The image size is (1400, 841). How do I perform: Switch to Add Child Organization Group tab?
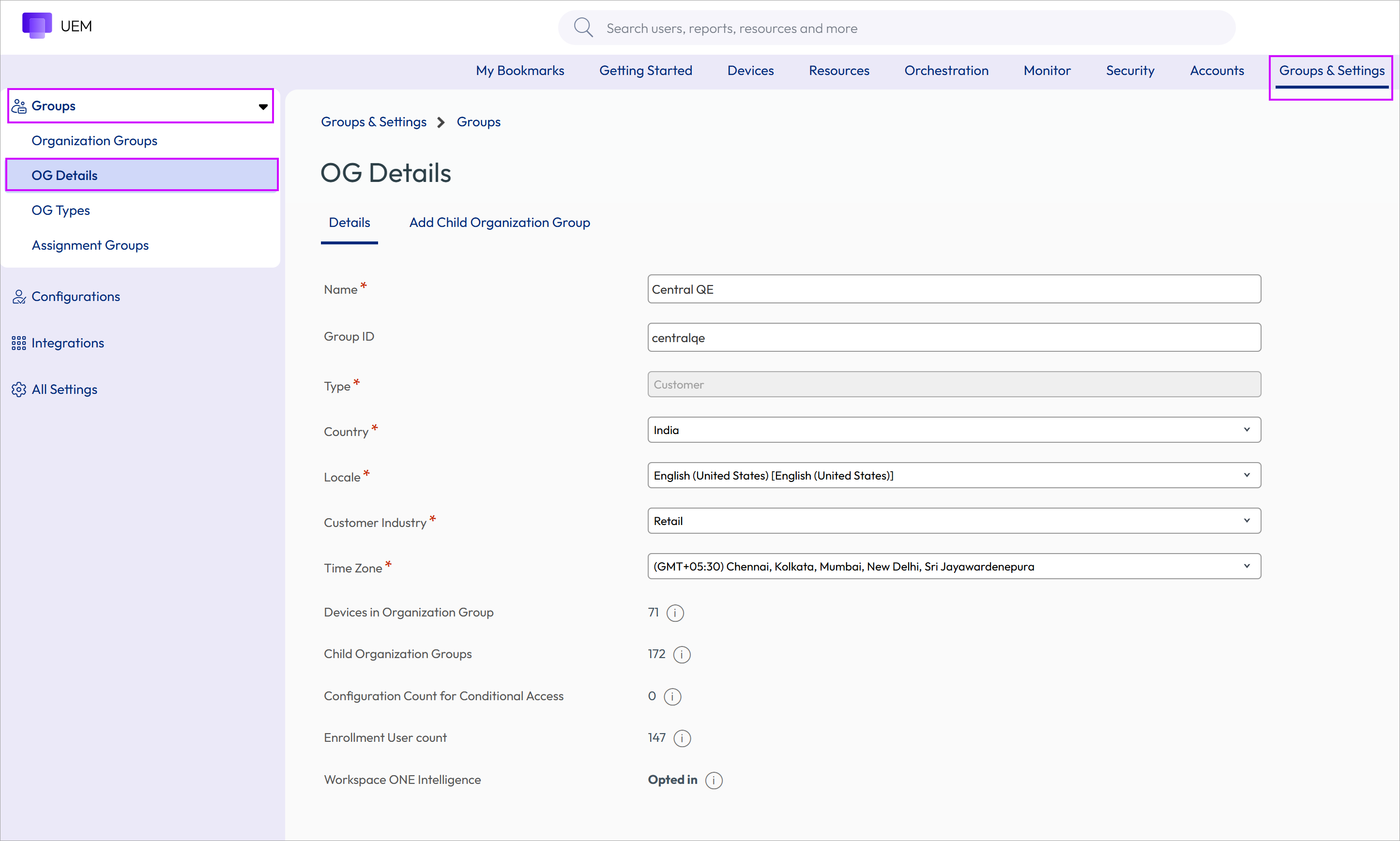point(500,223)
